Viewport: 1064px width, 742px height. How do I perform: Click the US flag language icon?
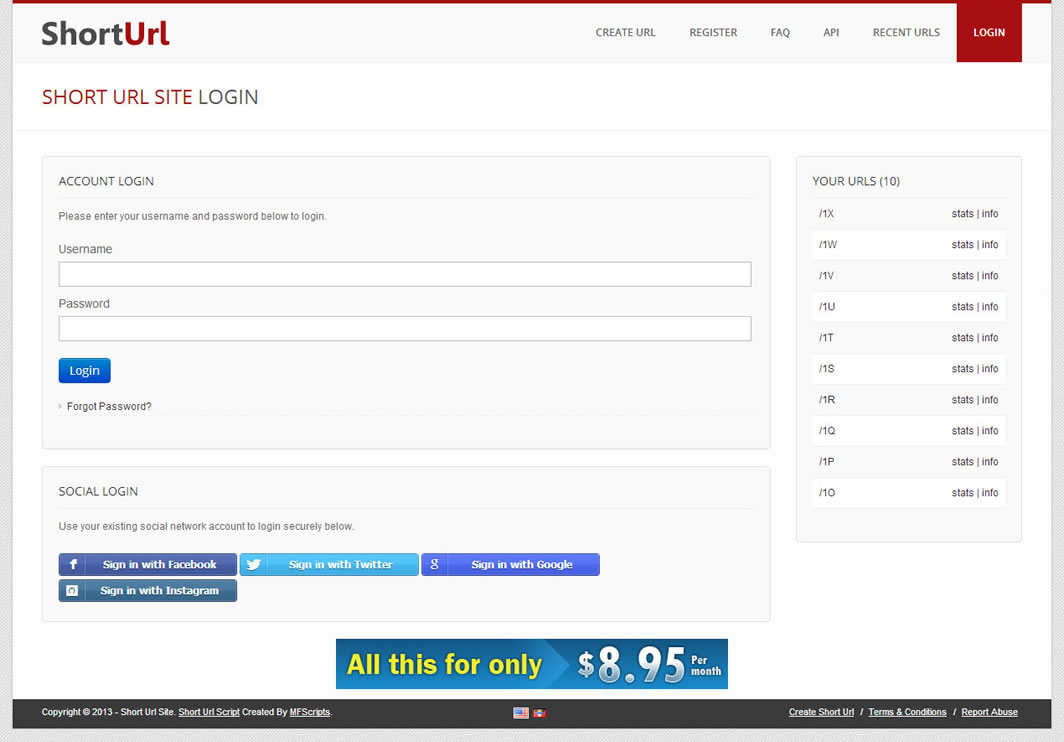tap(520, 713)
